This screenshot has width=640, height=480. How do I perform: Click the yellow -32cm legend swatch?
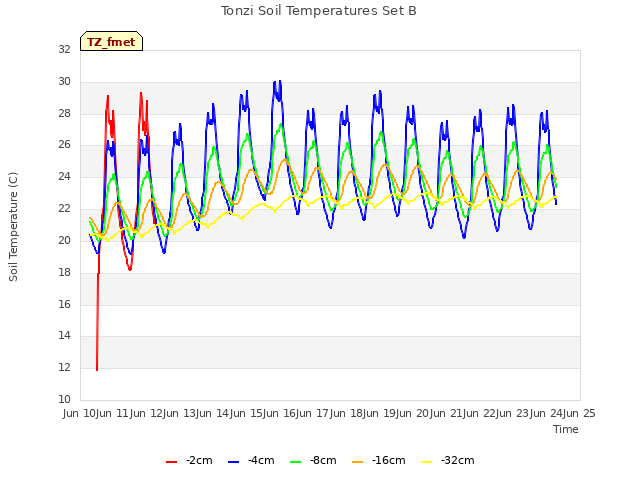[427, 462]
